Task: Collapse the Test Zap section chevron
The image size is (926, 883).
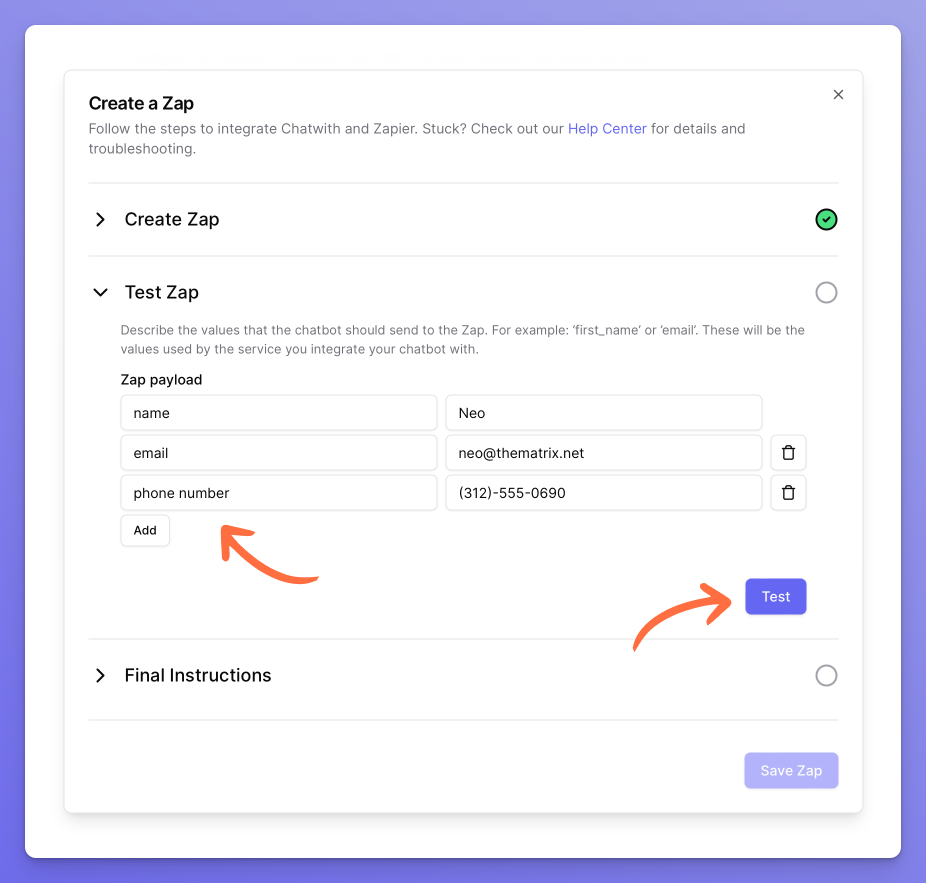Action: point(100,293)
